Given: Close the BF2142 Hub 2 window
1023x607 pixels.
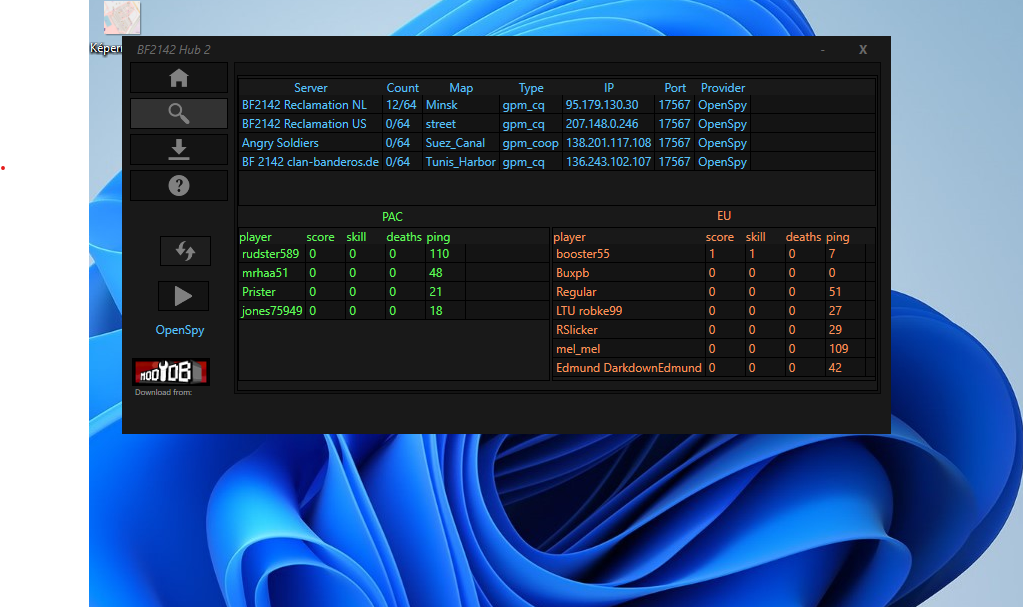Looking at the screenshot, I should pyautogui.click(x=863, y=50).
